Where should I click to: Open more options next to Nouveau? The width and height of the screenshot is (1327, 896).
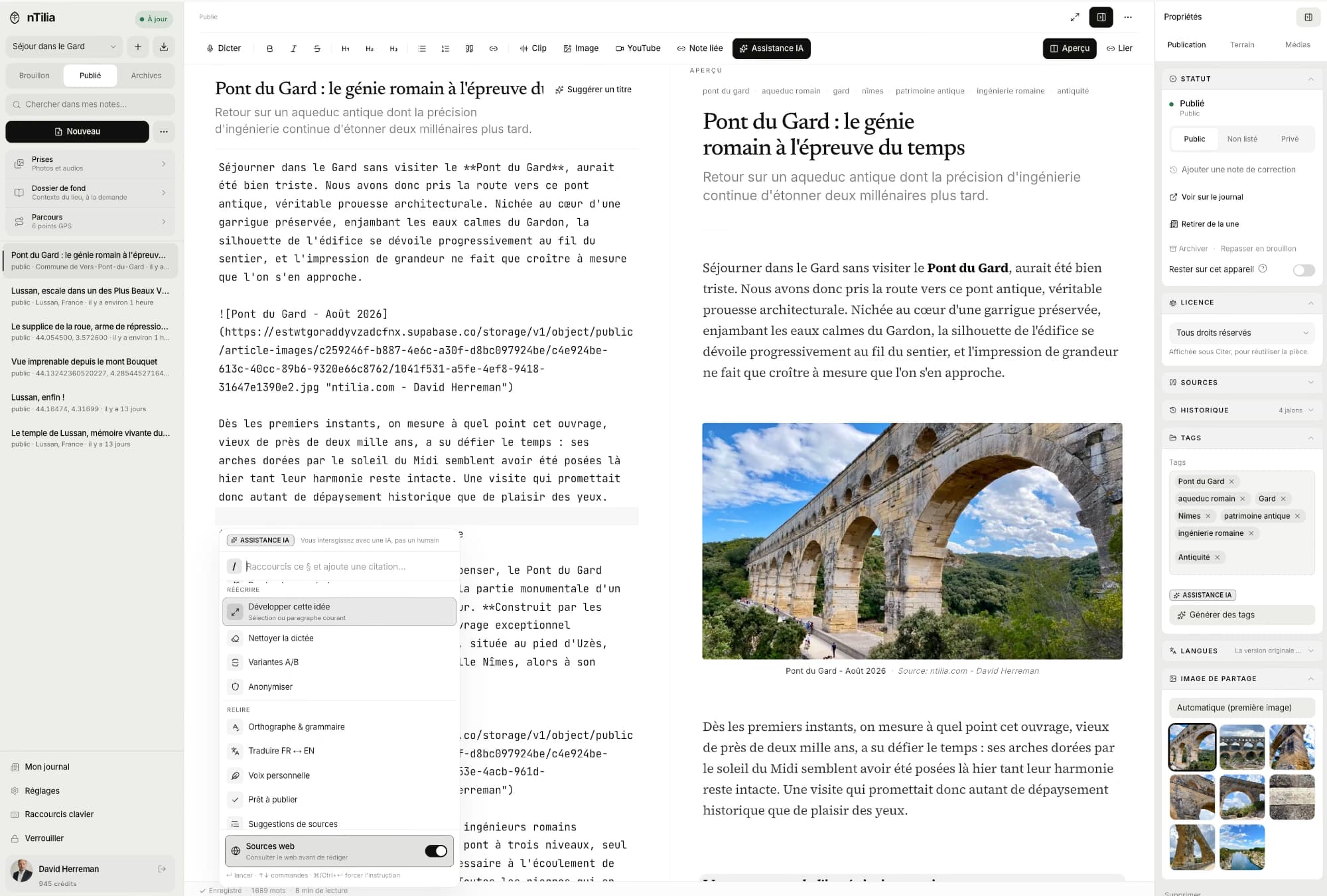[164, 131]
